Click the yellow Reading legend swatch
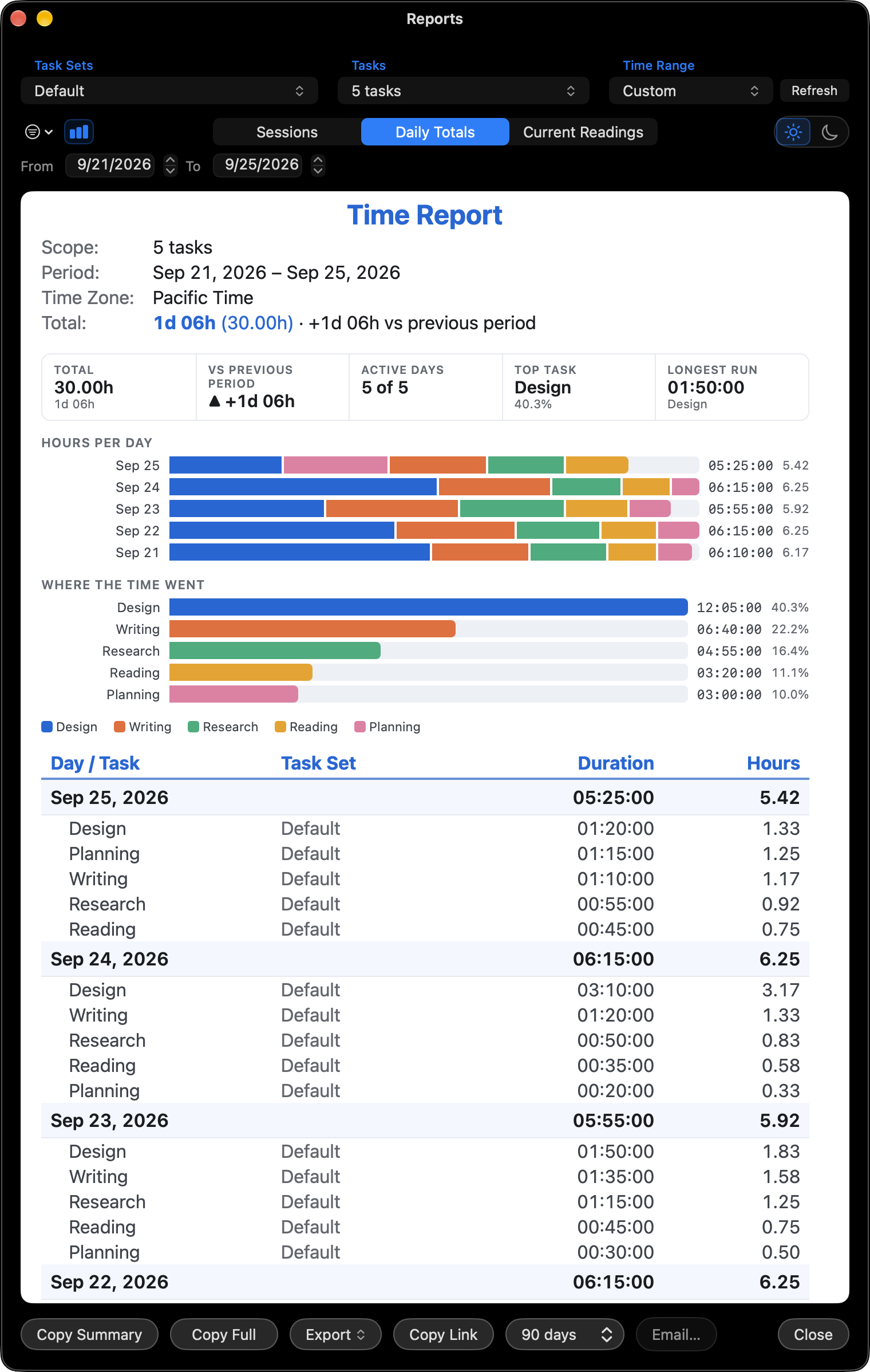The height and width of the screenshot is (1372, 870). pyautogui.click(x=280, y=727)
